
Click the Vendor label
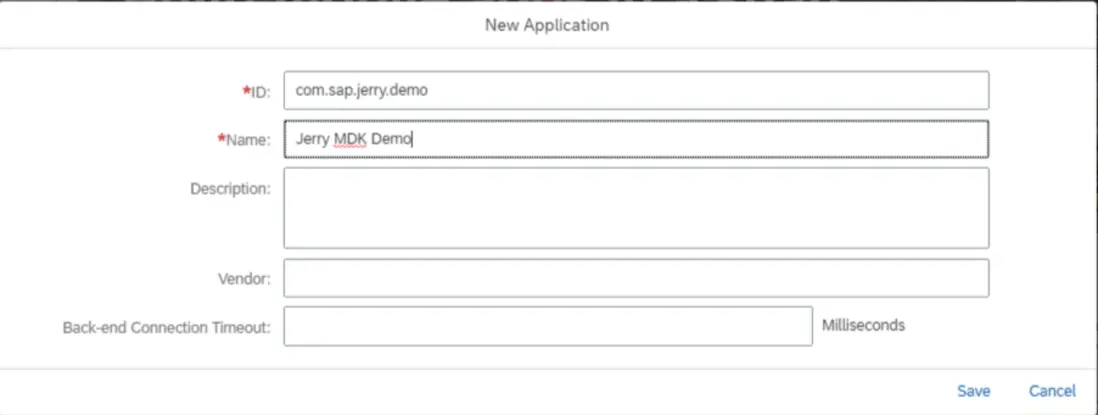click(246, 279)
